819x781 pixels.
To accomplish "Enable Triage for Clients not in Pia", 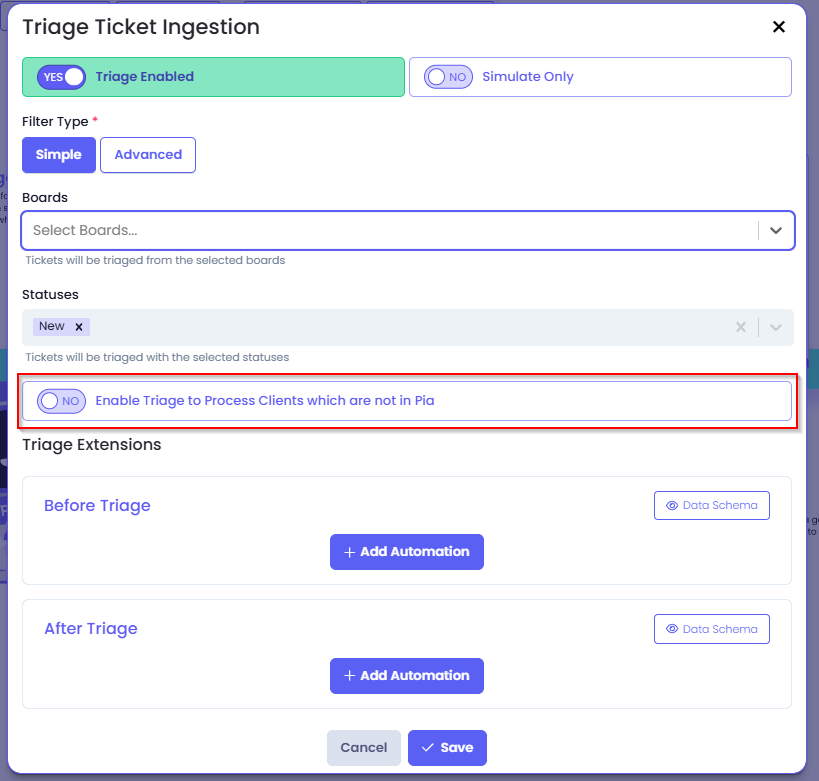I will [x=61, y=401].
